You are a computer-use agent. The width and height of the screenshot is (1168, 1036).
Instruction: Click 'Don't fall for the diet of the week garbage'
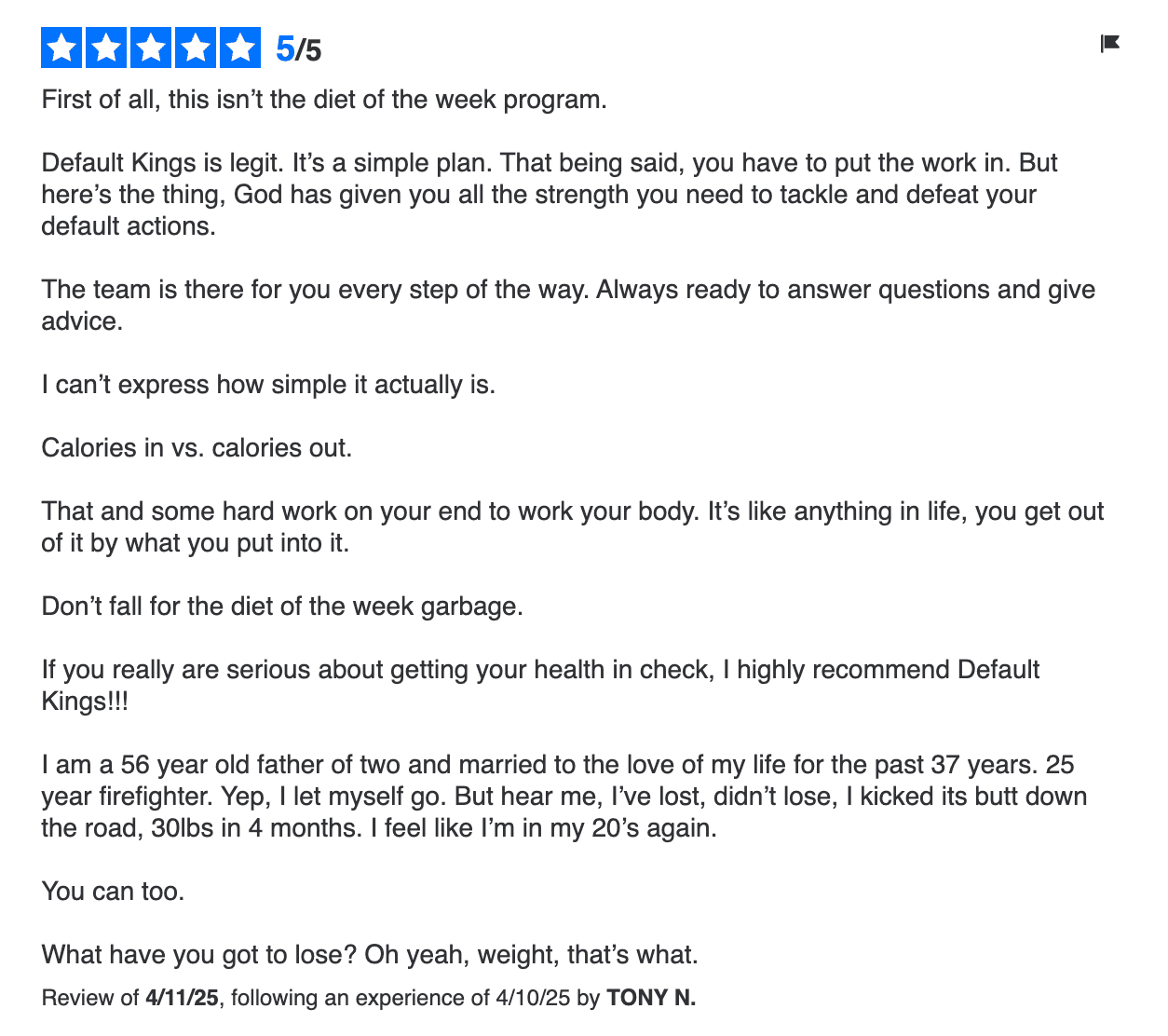tap(282, 607)
